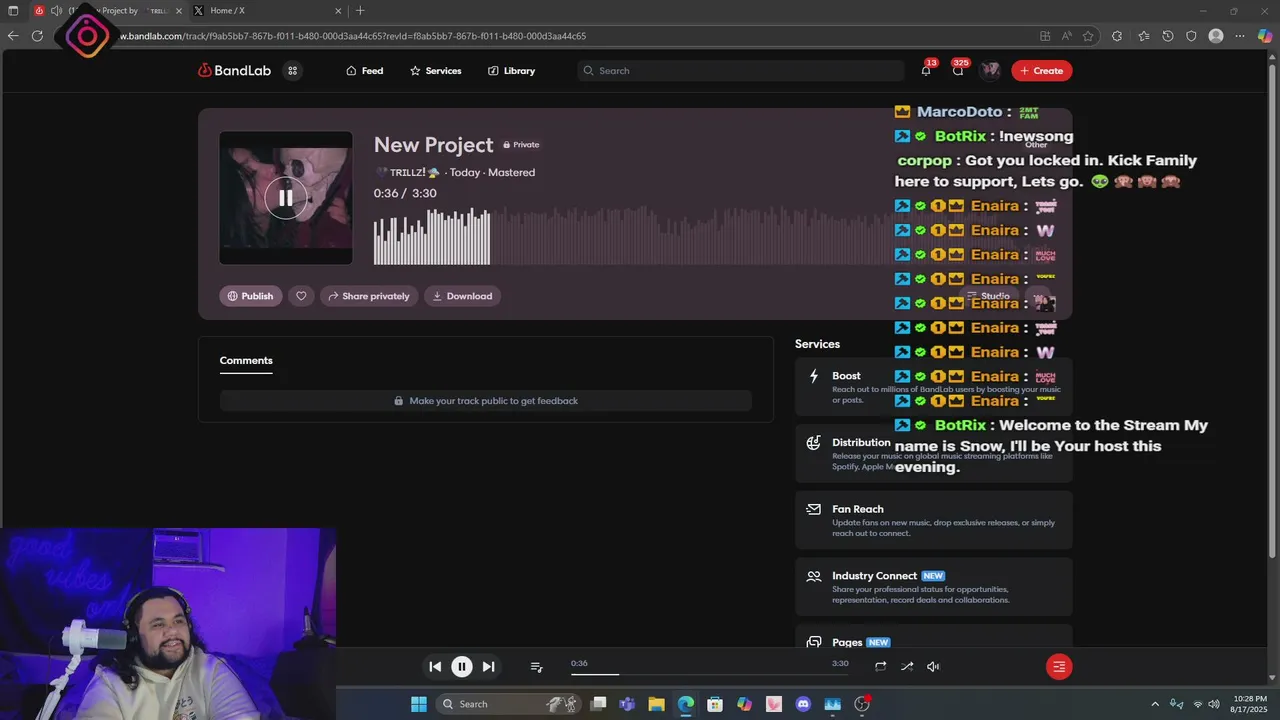Open browser history icon

pos(1167,36)
